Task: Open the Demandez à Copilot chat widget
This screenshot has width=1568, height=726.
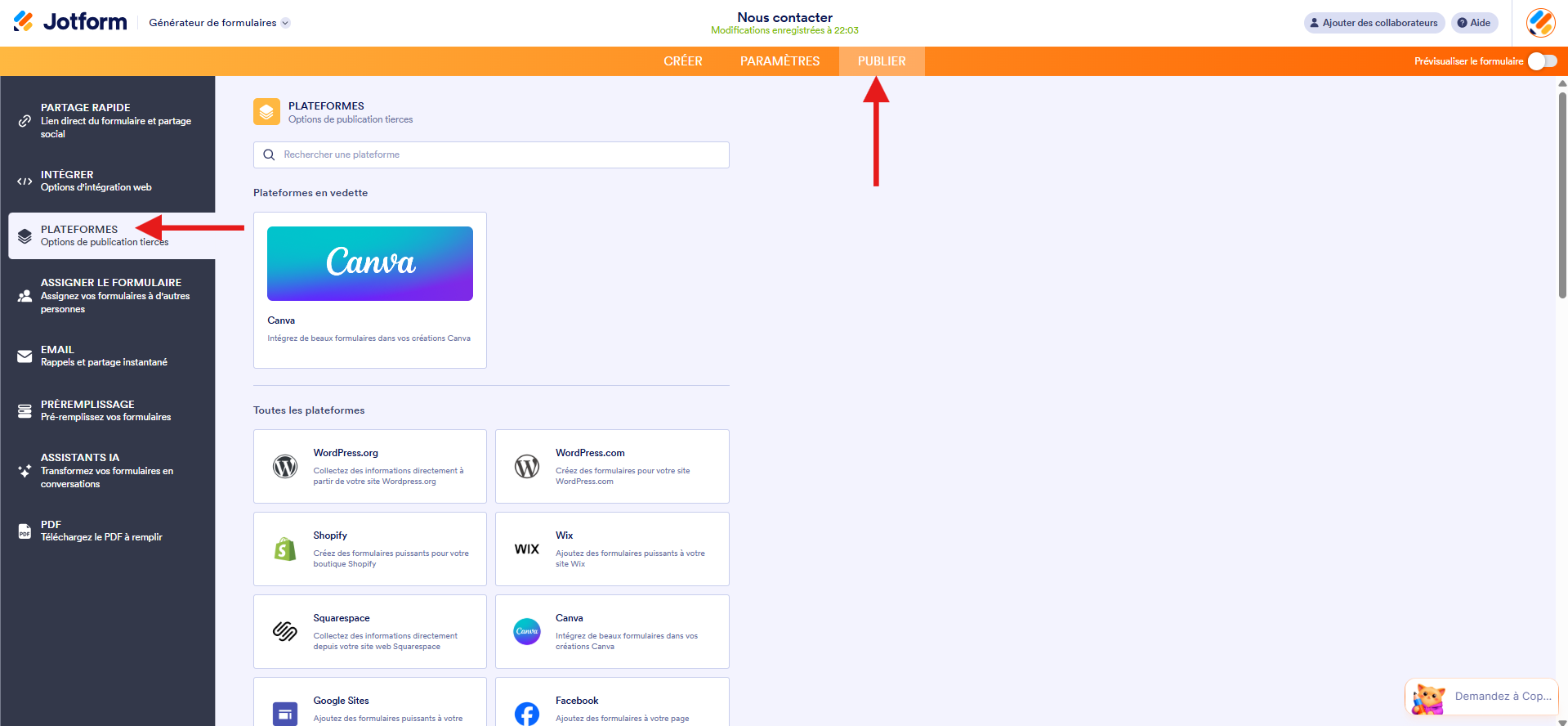Action: click(1481, 697)
